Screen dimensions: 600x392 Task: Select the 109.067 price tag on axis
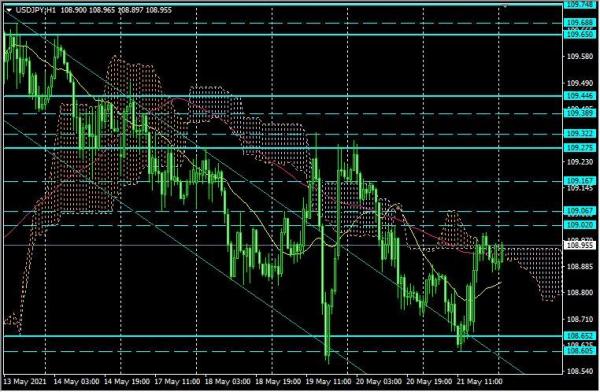pos(580,211)
